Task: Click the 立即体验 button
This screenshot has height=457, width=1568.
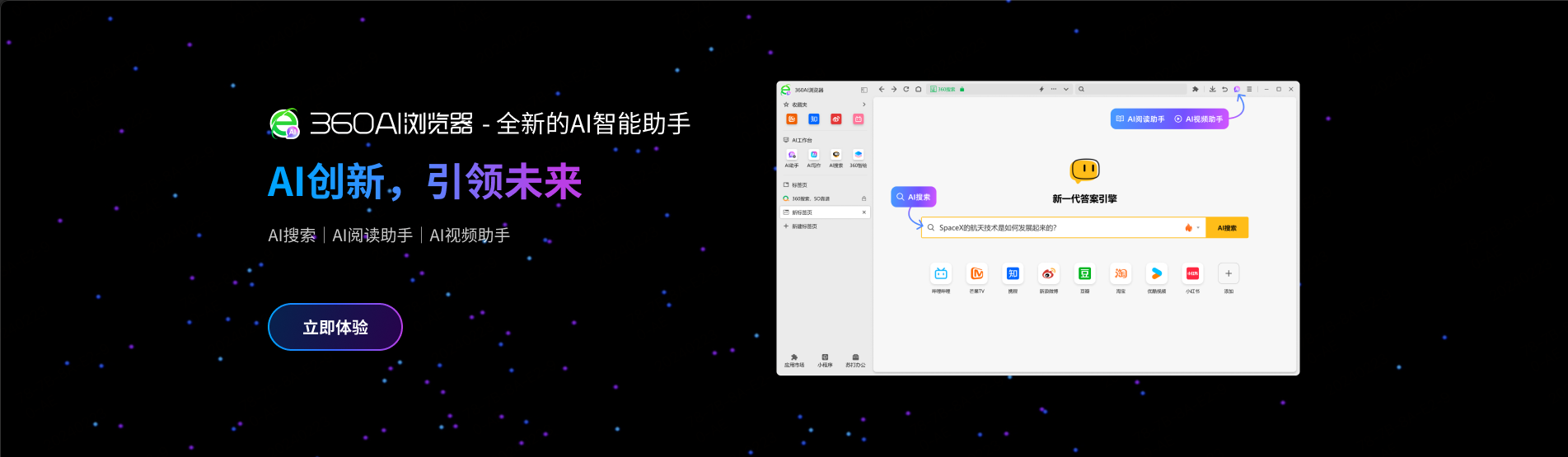Action: (x=335, y=327)
